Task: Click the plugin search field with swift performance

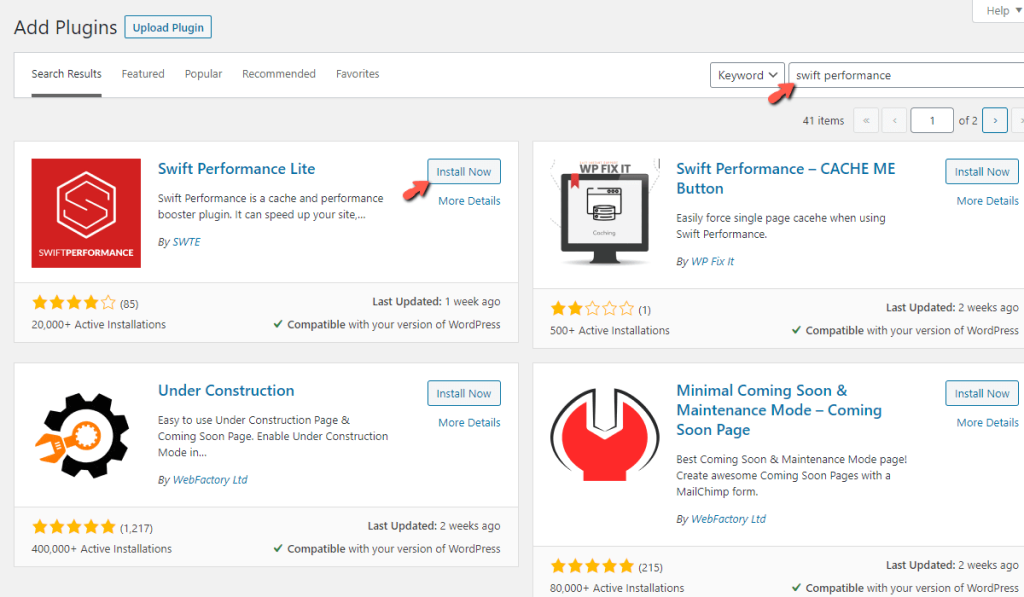Action: 906,75
